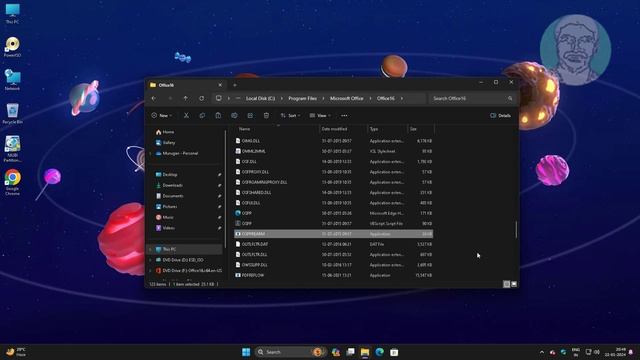This screenshot has width=640, height=360.
Task: Expand chevron after Local Disk (C:) breadcrumb
Action: pos(282,98)
